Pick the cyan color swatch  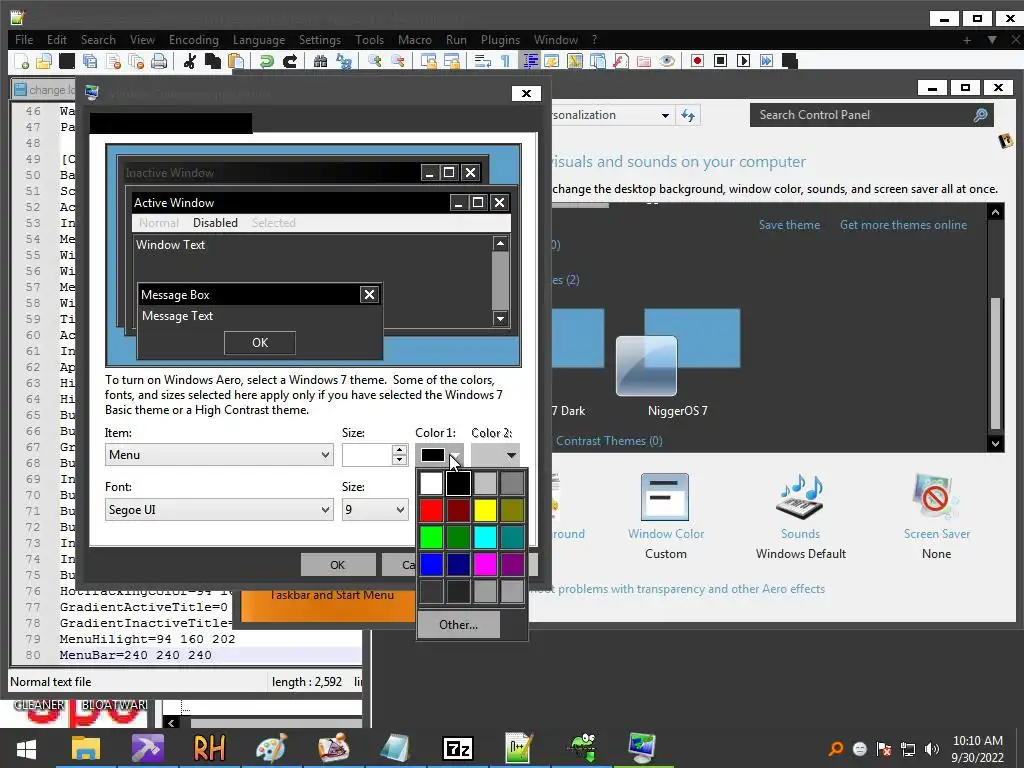coord(485,537)
